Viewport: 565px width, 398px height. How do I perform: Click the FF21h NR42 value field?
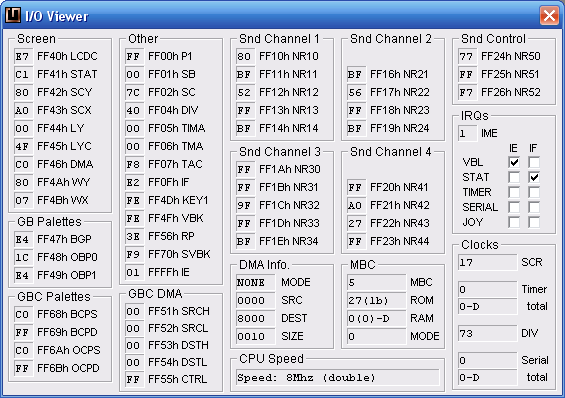point(356,205)
